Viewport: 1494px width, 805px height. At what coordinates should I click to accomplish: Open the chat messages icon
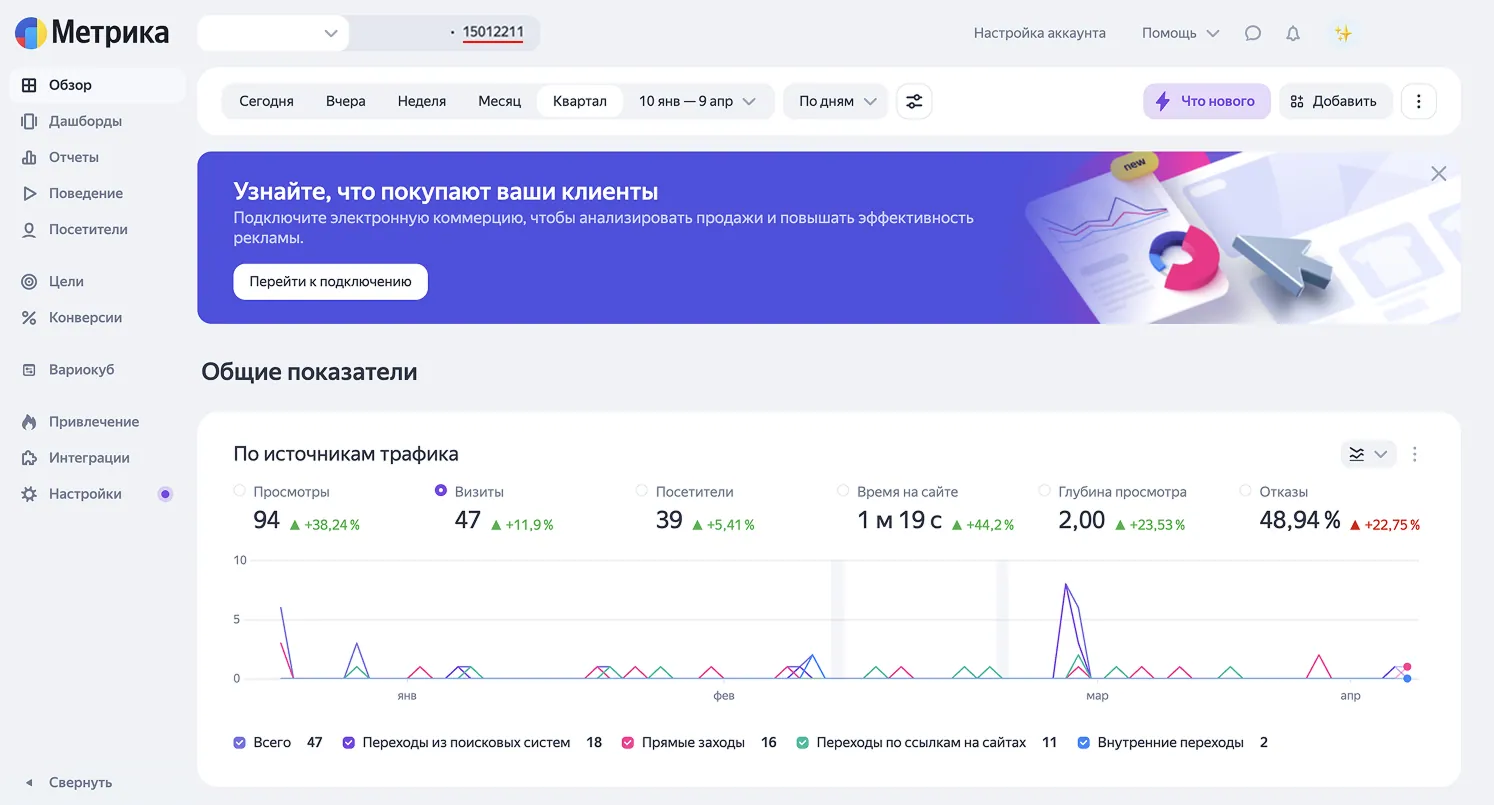1253,33
